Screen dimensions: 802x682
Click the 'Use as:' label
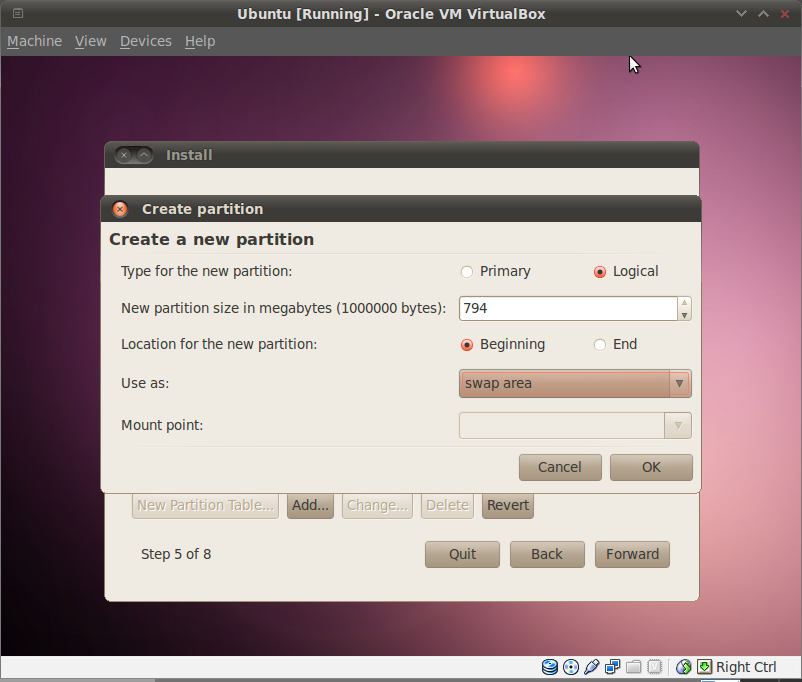coord(145,383)
